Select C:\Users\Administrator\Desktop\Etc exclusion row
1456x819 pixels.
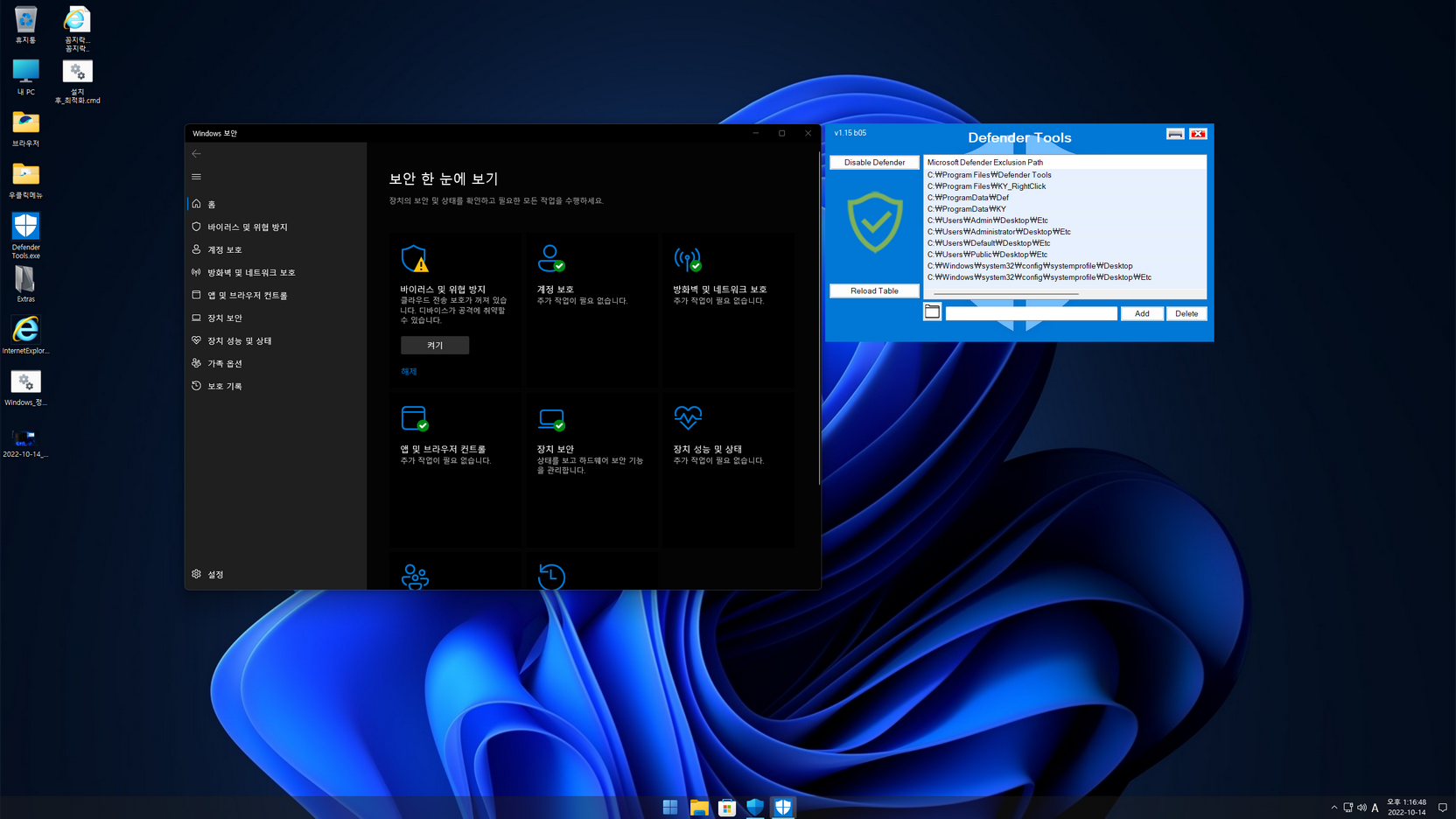pos(1065,232)
